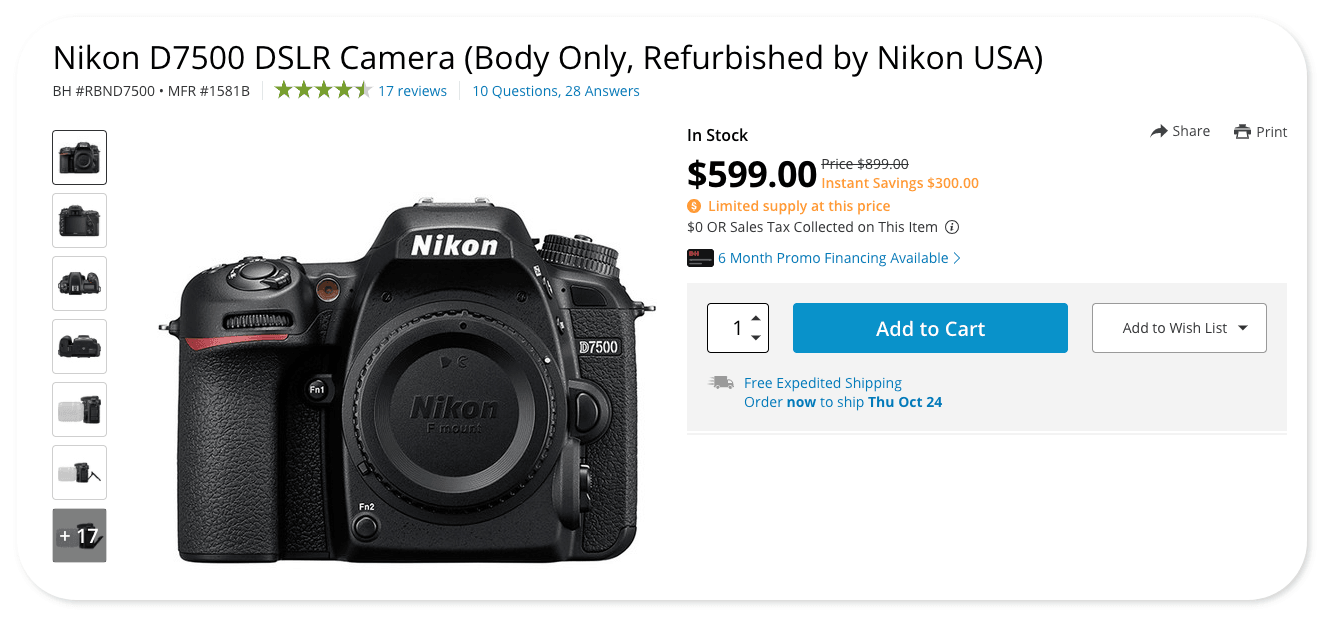Decrease quantity with the down arrow

755,338
